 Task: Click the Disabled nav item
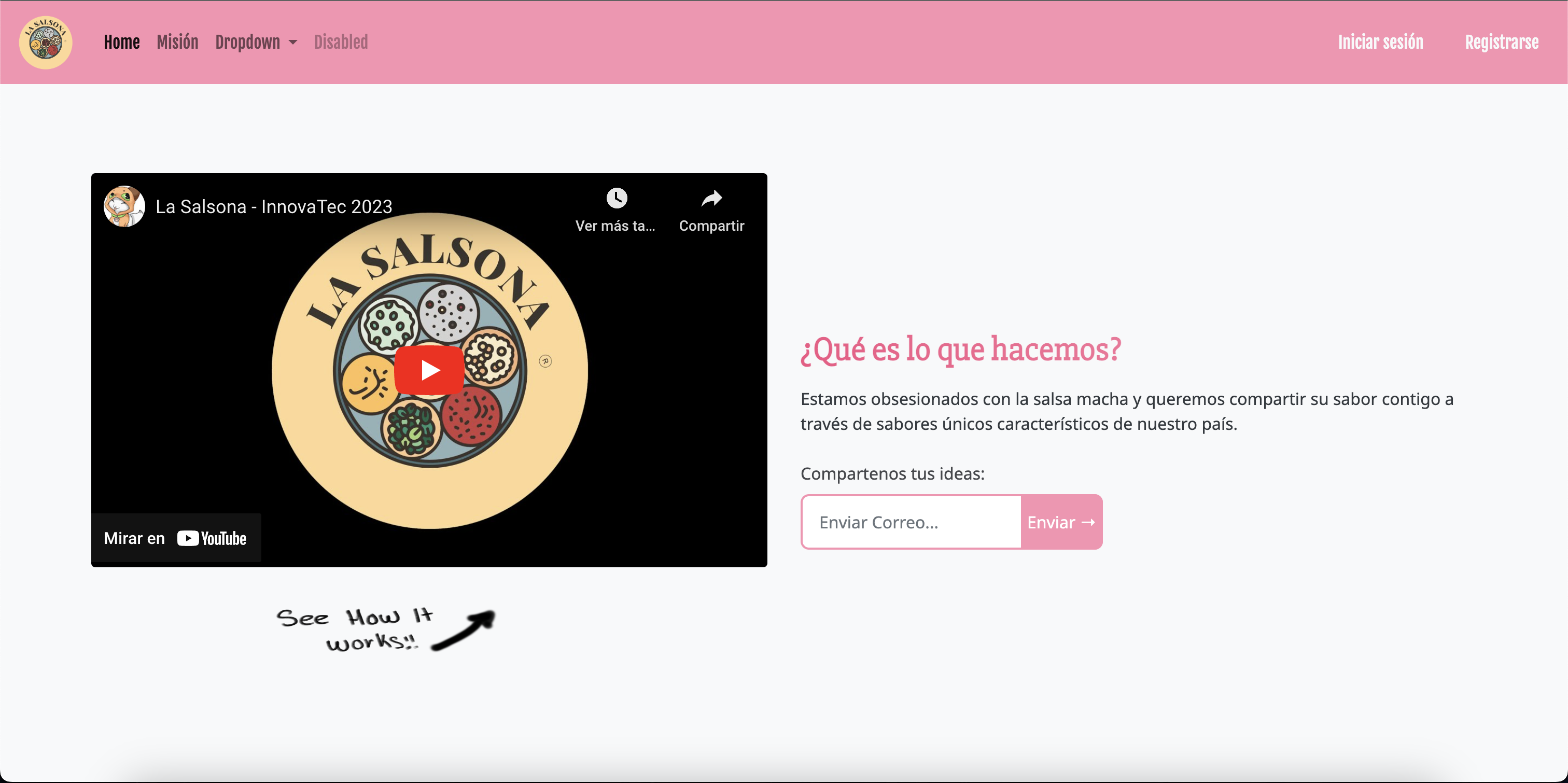coord(341,42)
